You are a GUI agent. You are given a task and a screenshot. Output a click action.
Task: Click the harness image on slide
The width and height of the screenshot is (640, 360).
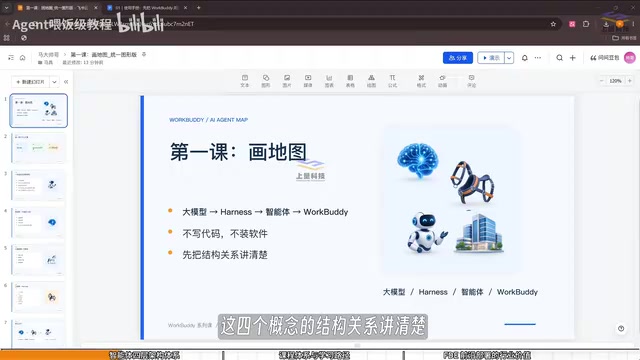472,182
